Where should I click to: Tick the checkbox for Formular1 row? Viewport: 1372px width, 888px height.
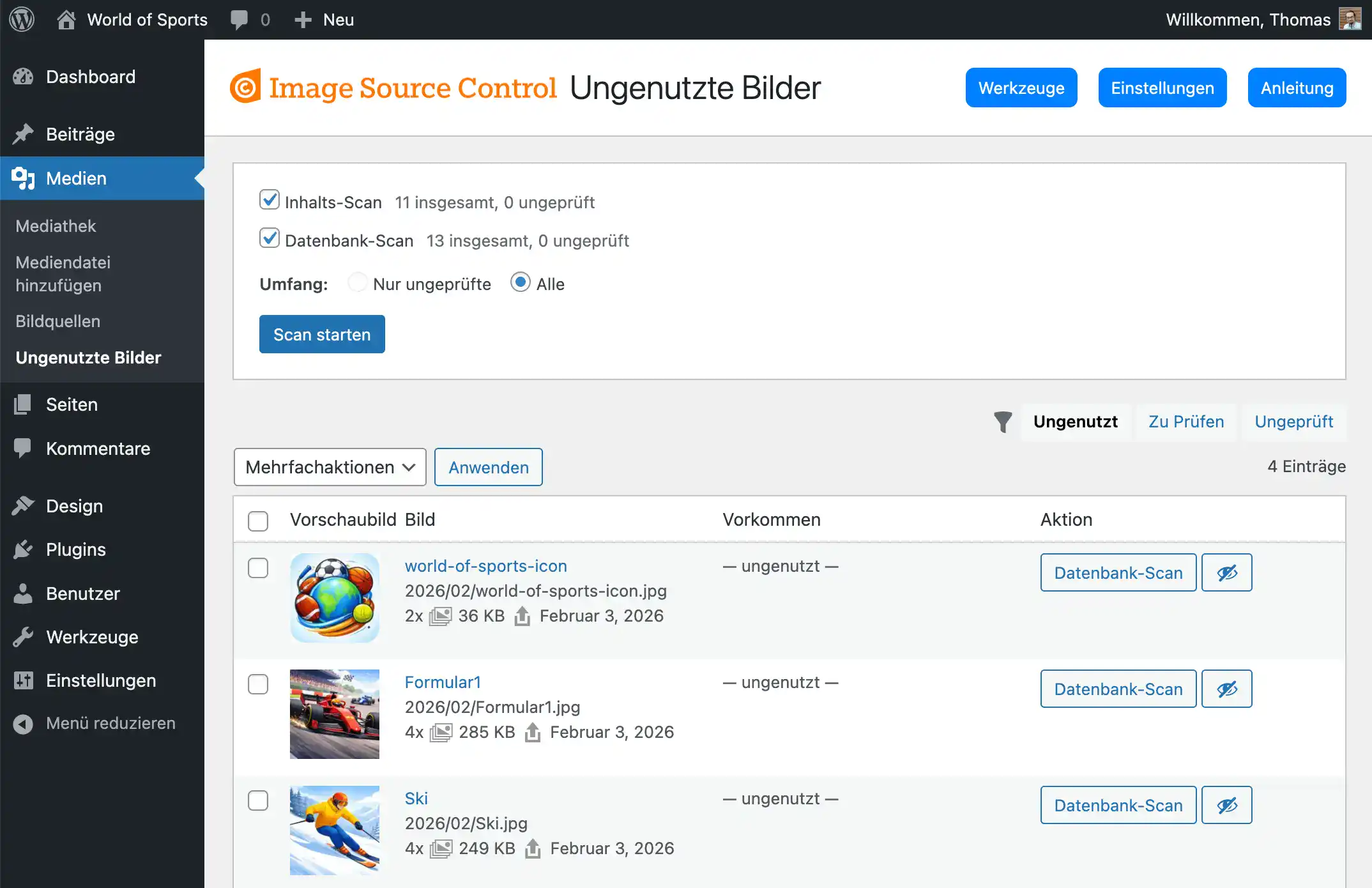click(258, 684)
